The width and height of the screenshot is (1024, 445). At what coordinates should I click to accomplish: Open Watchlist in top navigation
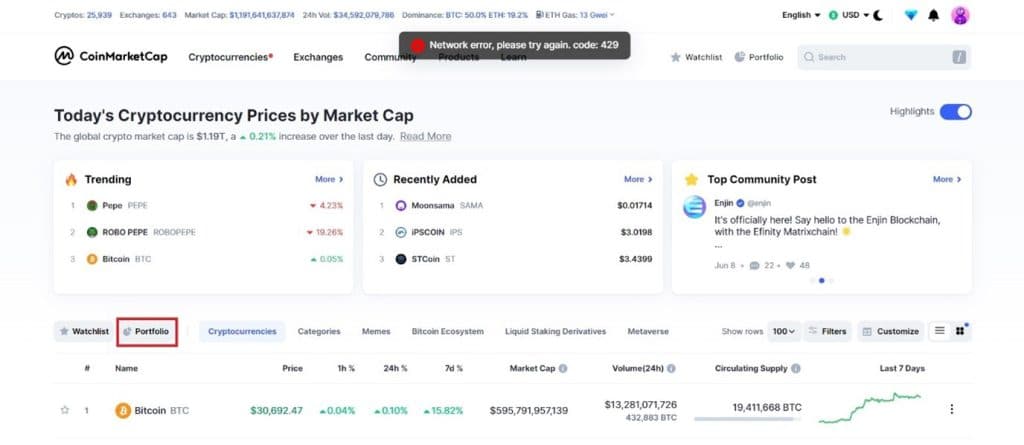(696, 57)
